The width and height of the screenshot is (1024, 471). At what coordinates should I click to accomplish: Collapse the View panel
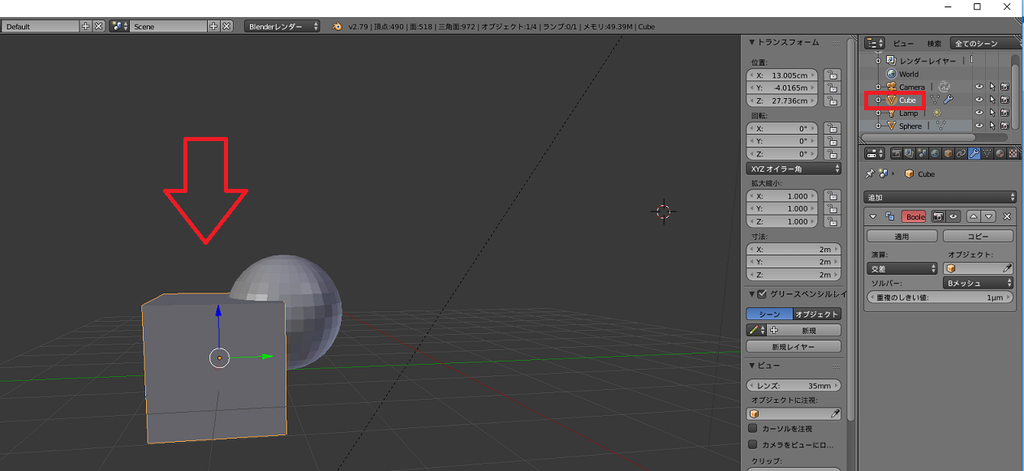[x=752, y=366]
